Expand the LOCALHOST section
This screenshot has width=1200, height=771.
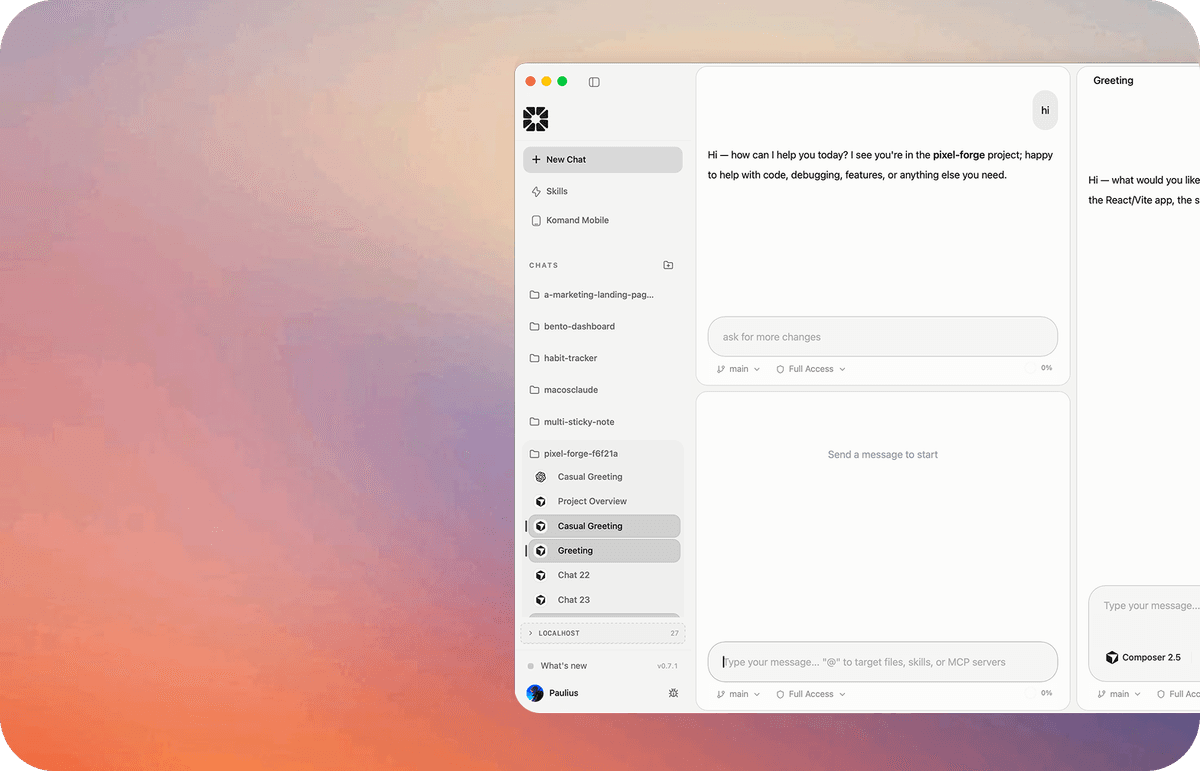click(602, 633)
